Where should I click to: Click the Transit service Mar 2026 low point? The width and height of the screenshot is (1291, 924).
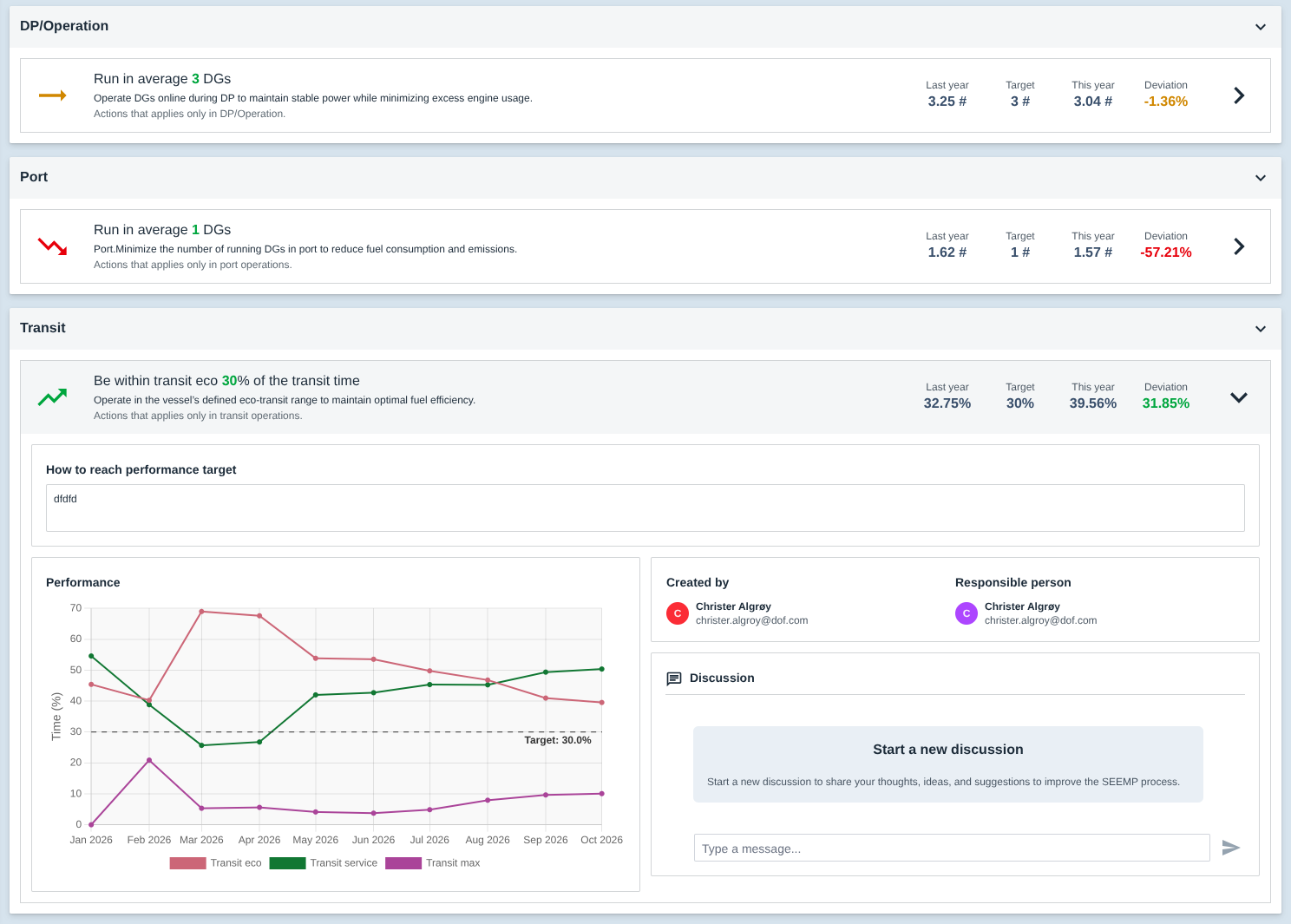(201, 745)
